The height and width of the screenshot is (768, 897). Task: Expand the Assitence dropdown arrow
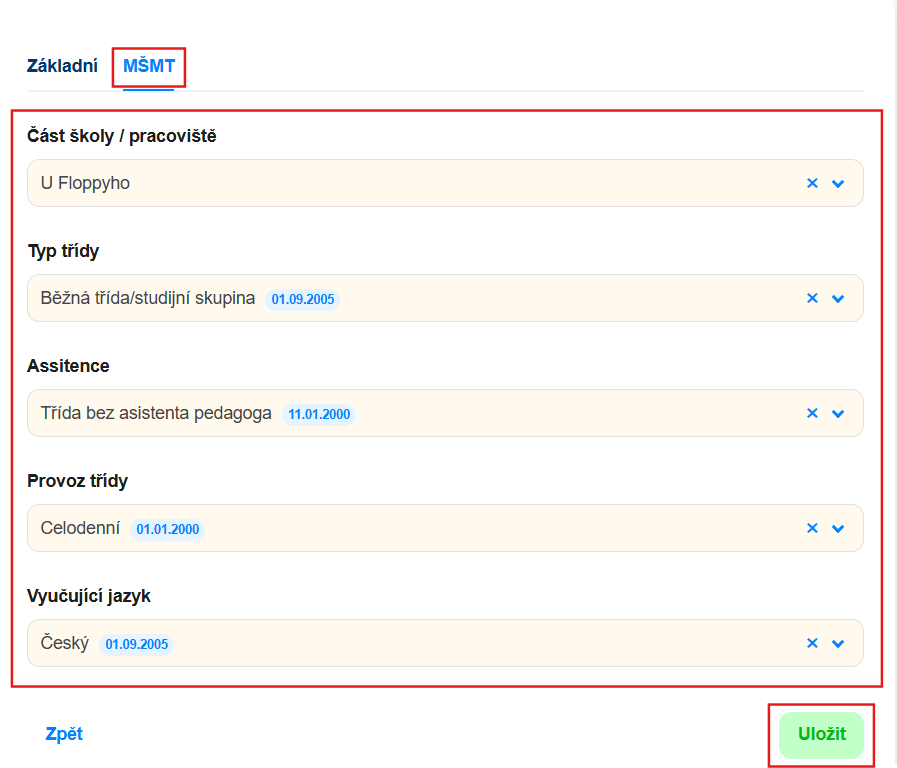click(x=838, y=413)
